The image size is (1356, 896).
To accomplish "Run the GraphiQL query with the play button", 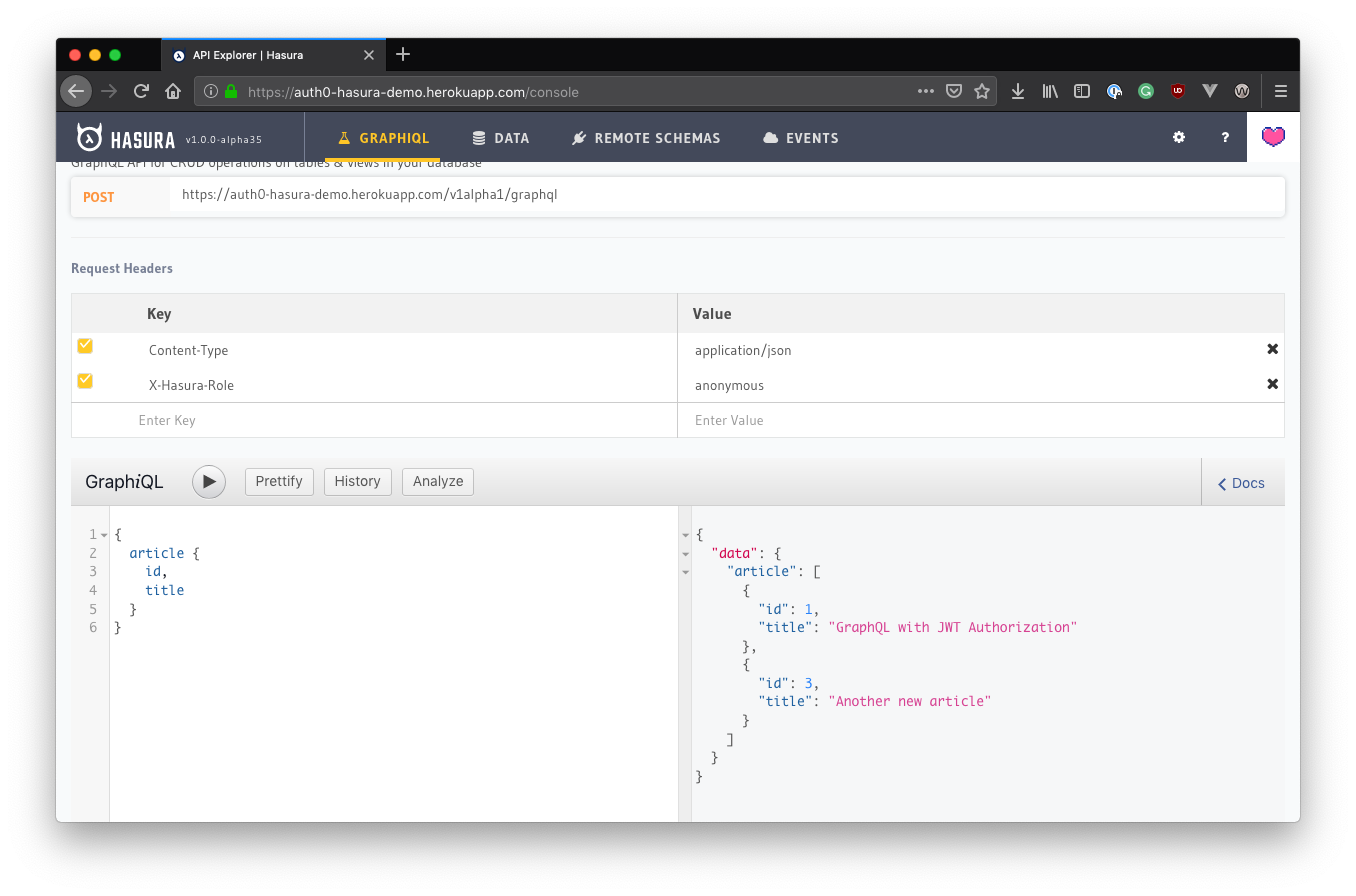I will point(209,482).
